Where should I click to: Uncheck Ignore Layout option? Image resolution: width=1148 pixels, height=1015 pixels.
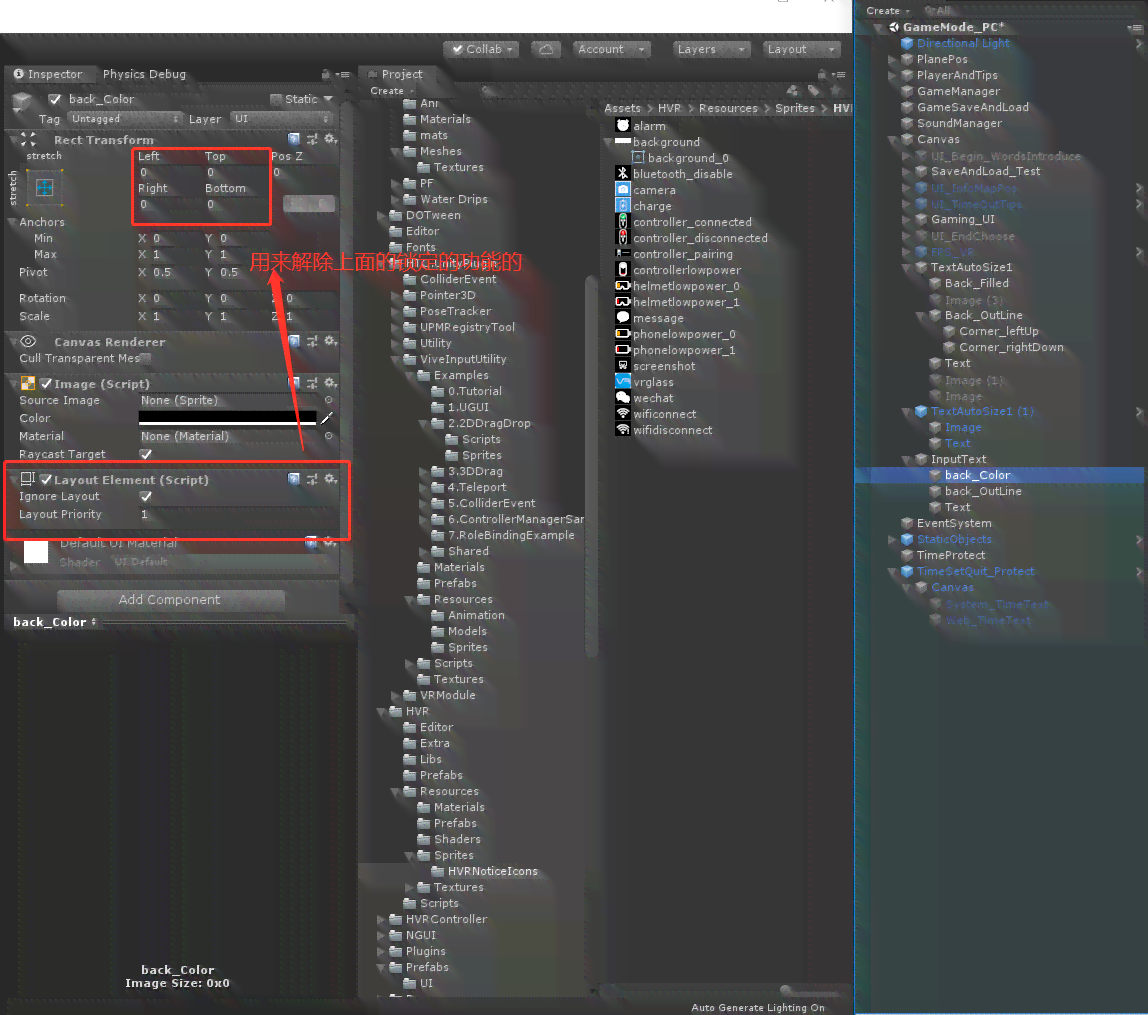(146, 497)
